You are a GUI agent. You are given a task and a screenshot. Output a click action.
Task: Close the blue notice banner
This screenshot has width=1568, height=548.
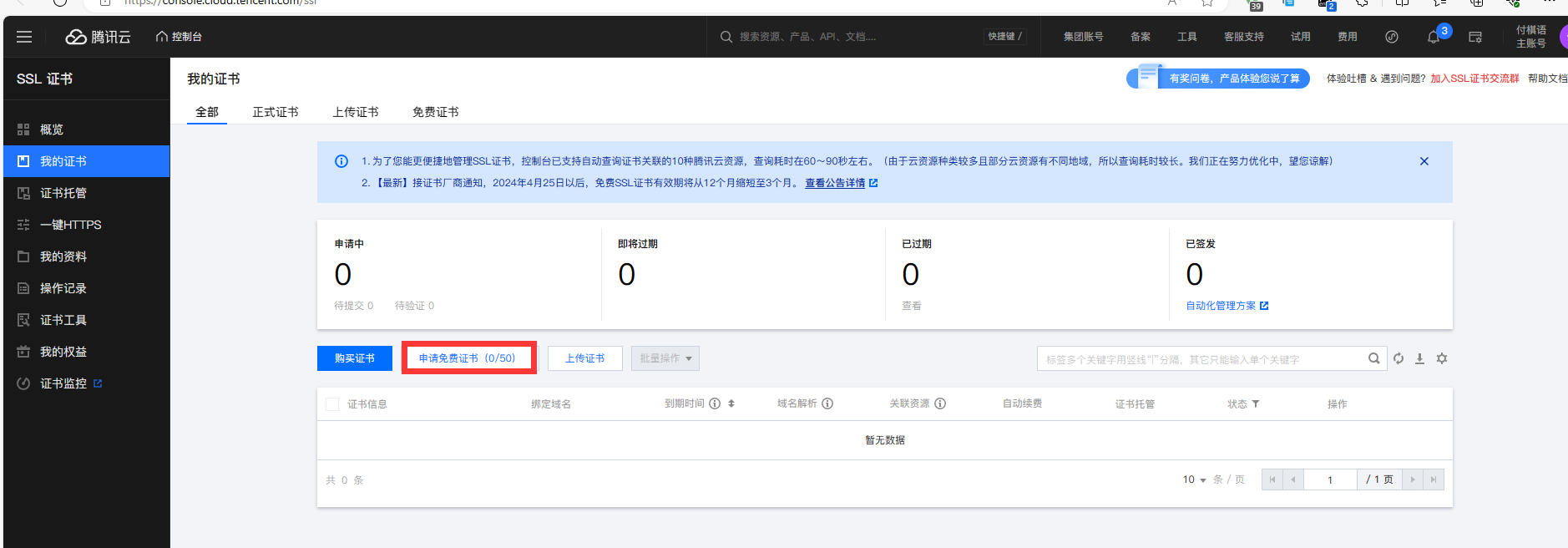1424,161
